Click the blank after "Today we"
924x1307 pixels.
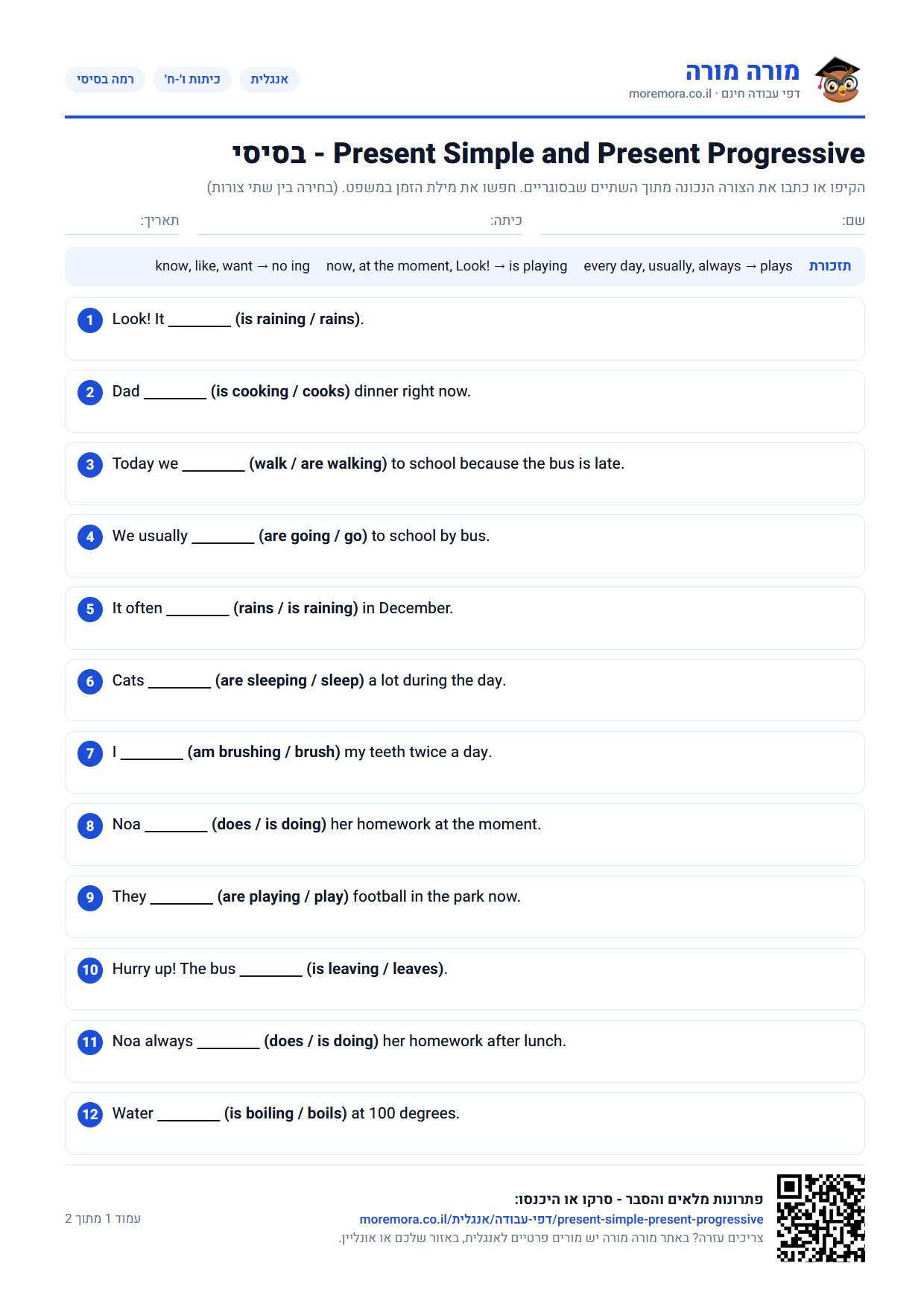pyautogui.click(x=214, y=465)
